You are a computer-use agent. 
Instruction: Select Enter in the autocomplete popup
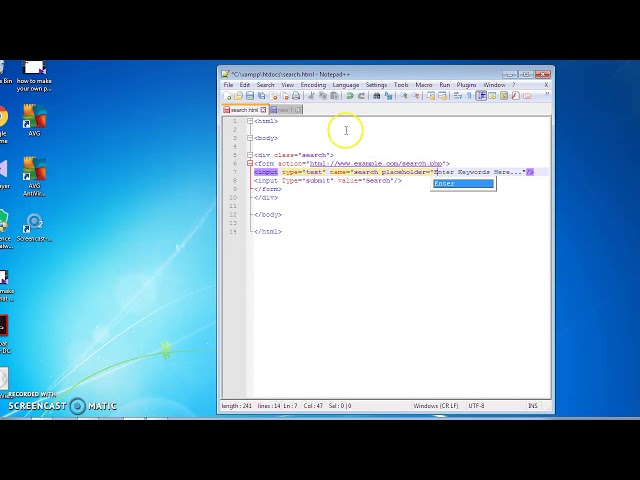point(463,184)
